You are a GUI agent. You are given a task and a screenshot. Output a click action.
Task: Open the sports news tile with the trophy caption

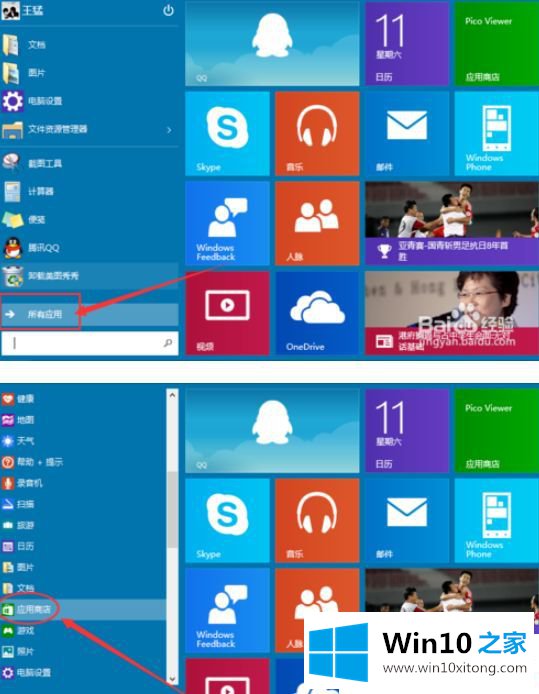452,224
